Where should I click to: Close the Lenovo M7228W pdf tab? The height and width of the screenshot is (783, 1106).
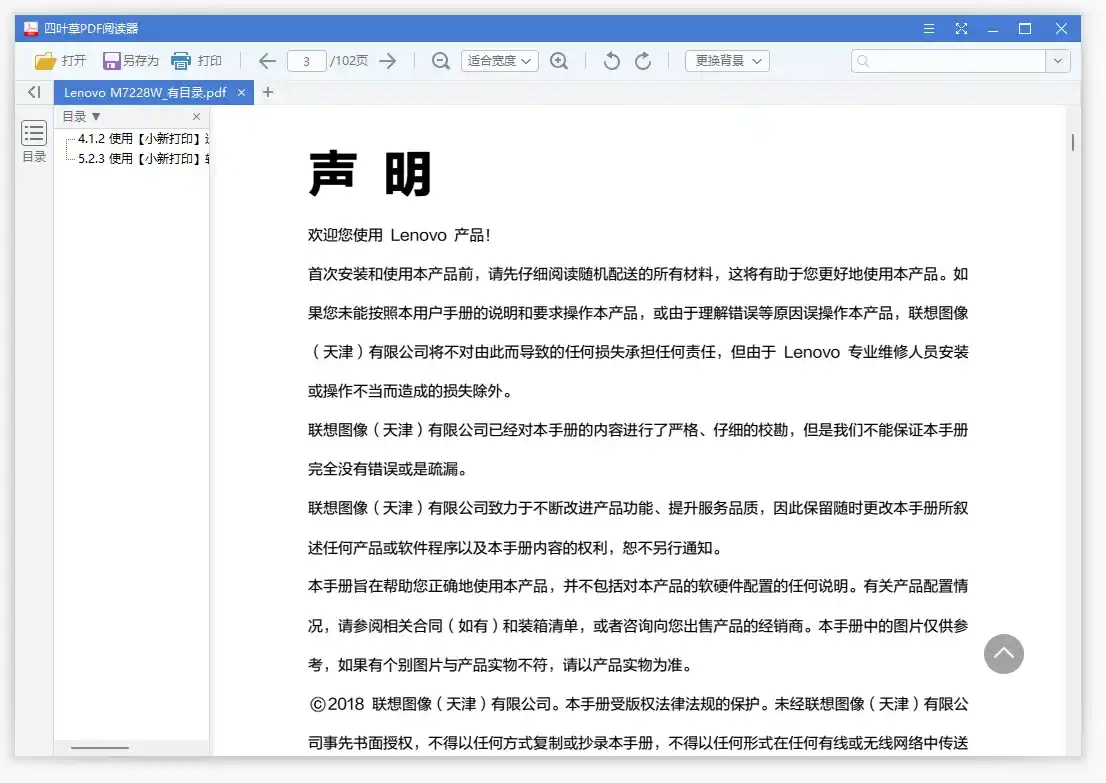(x=241, y=92)
